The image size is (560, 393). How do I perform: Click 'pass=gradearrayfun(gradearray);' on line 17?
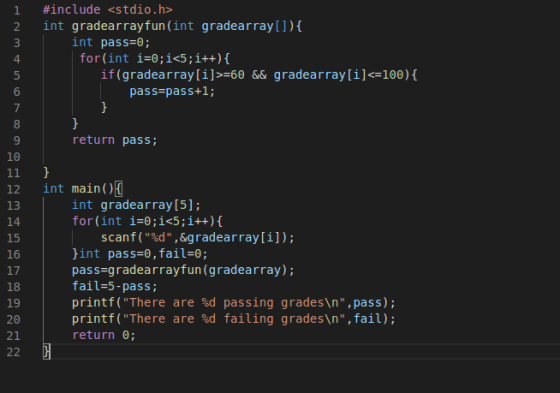coord(183,270)
